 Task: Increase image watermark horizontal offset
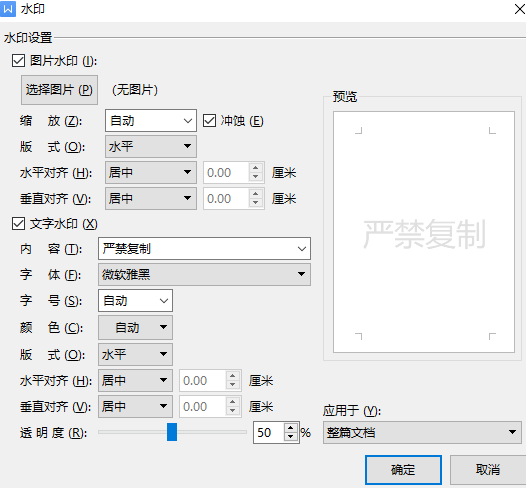256,168
